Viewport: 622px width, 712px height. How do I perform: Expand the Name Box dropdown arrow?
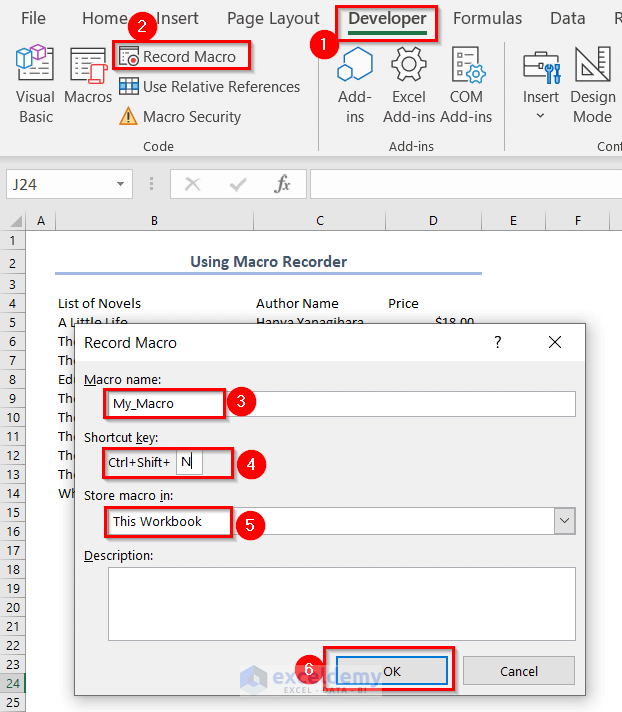point(120,184)
